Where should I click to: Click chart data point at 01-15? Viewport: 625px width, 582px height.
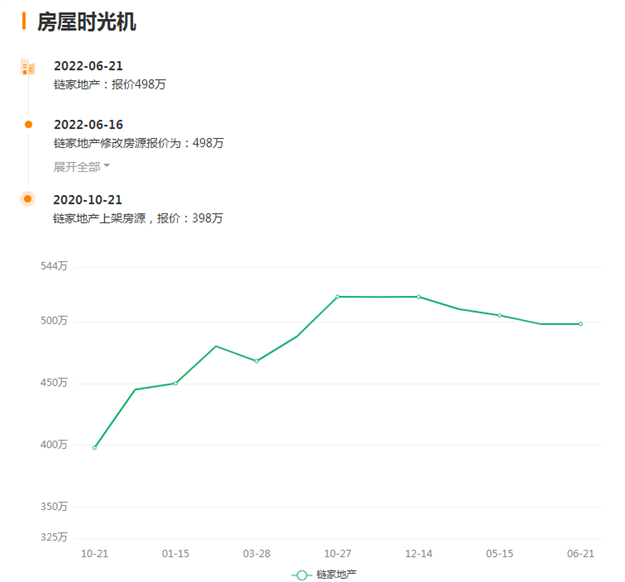pyautogui.click(x=175, y=383)
